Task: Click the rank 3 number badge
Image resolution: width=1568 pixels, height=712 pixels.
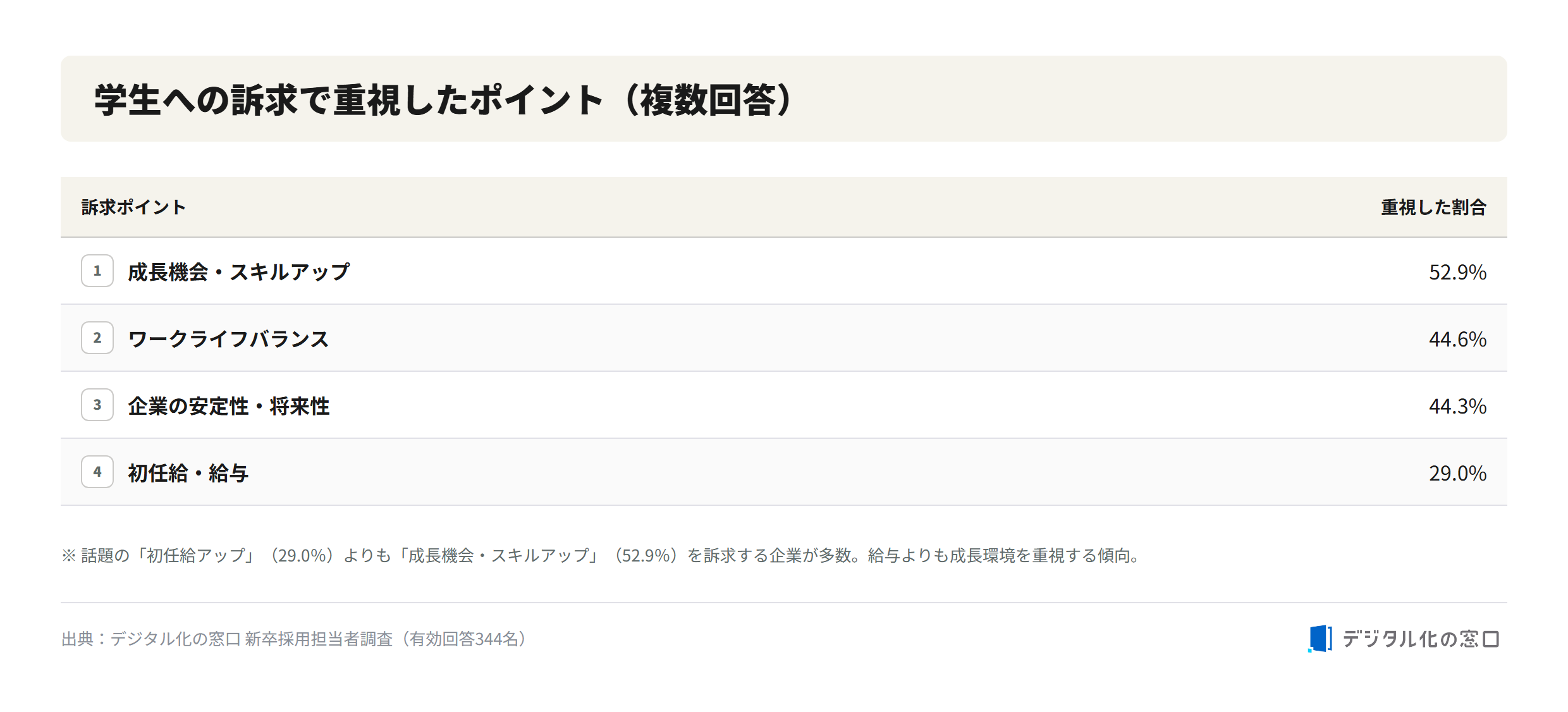Action: [97, 405]
